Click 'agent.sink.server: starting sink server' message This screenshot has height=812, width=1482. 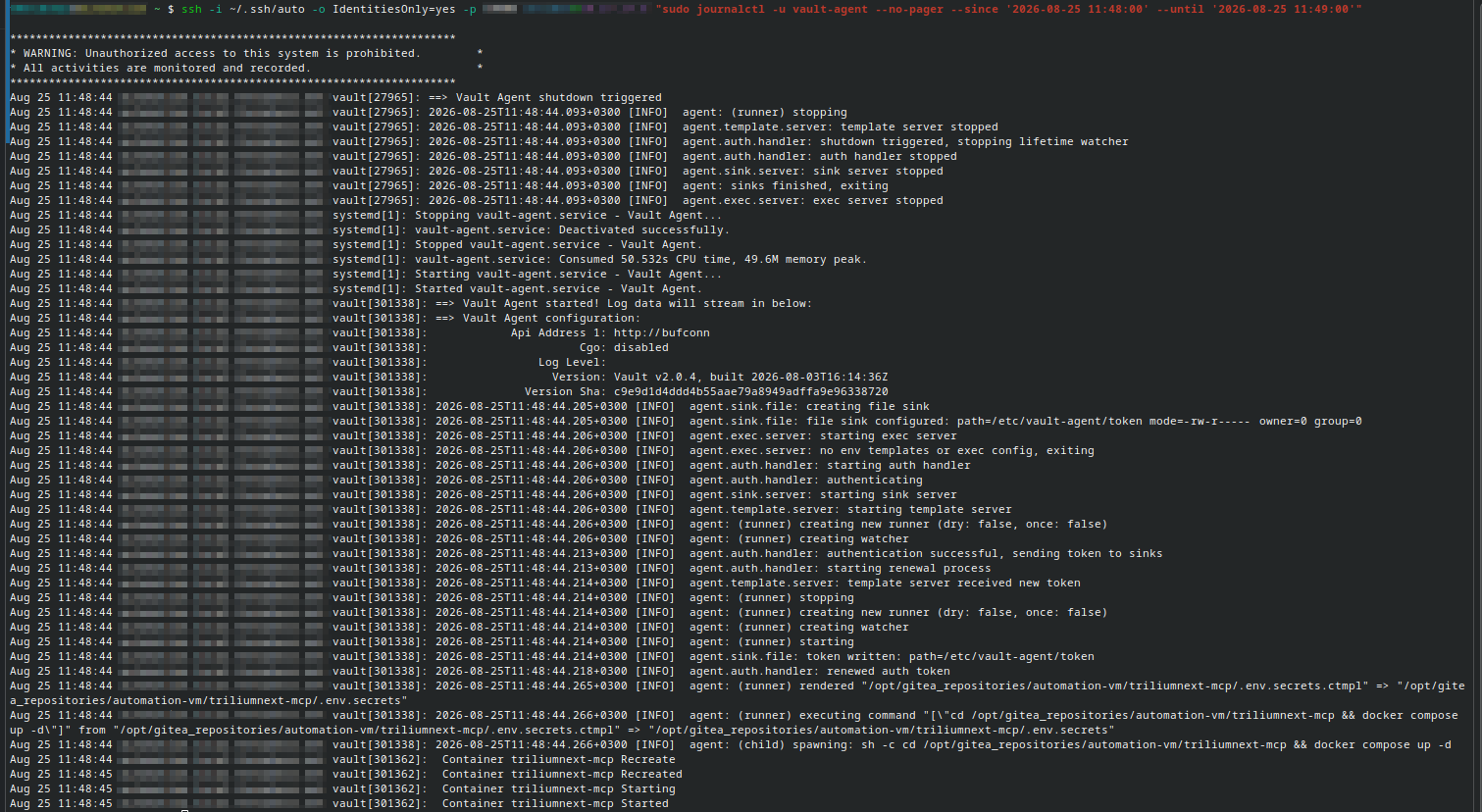[x=823, y=494]
